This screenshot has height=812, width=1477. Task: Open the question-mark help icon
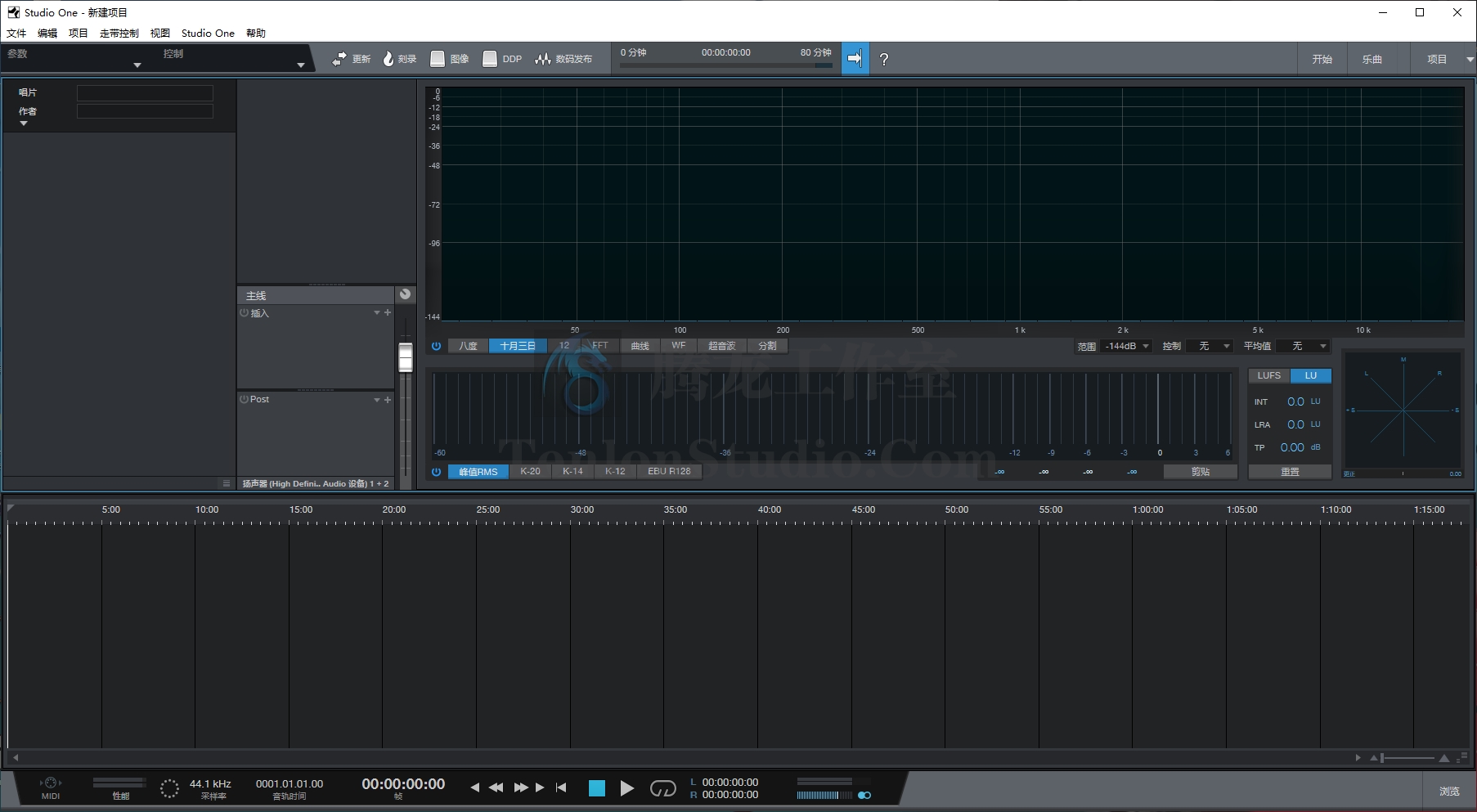[883, 59]
